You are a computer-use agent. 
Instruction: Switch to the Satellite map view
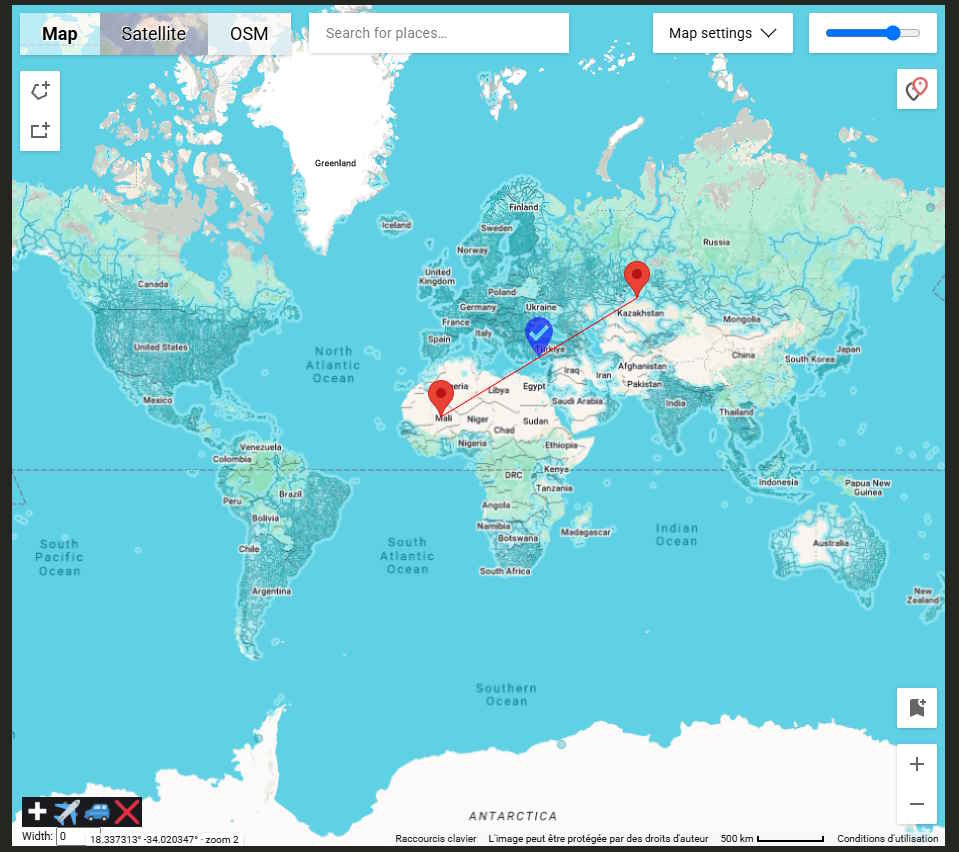coord(153,33)
